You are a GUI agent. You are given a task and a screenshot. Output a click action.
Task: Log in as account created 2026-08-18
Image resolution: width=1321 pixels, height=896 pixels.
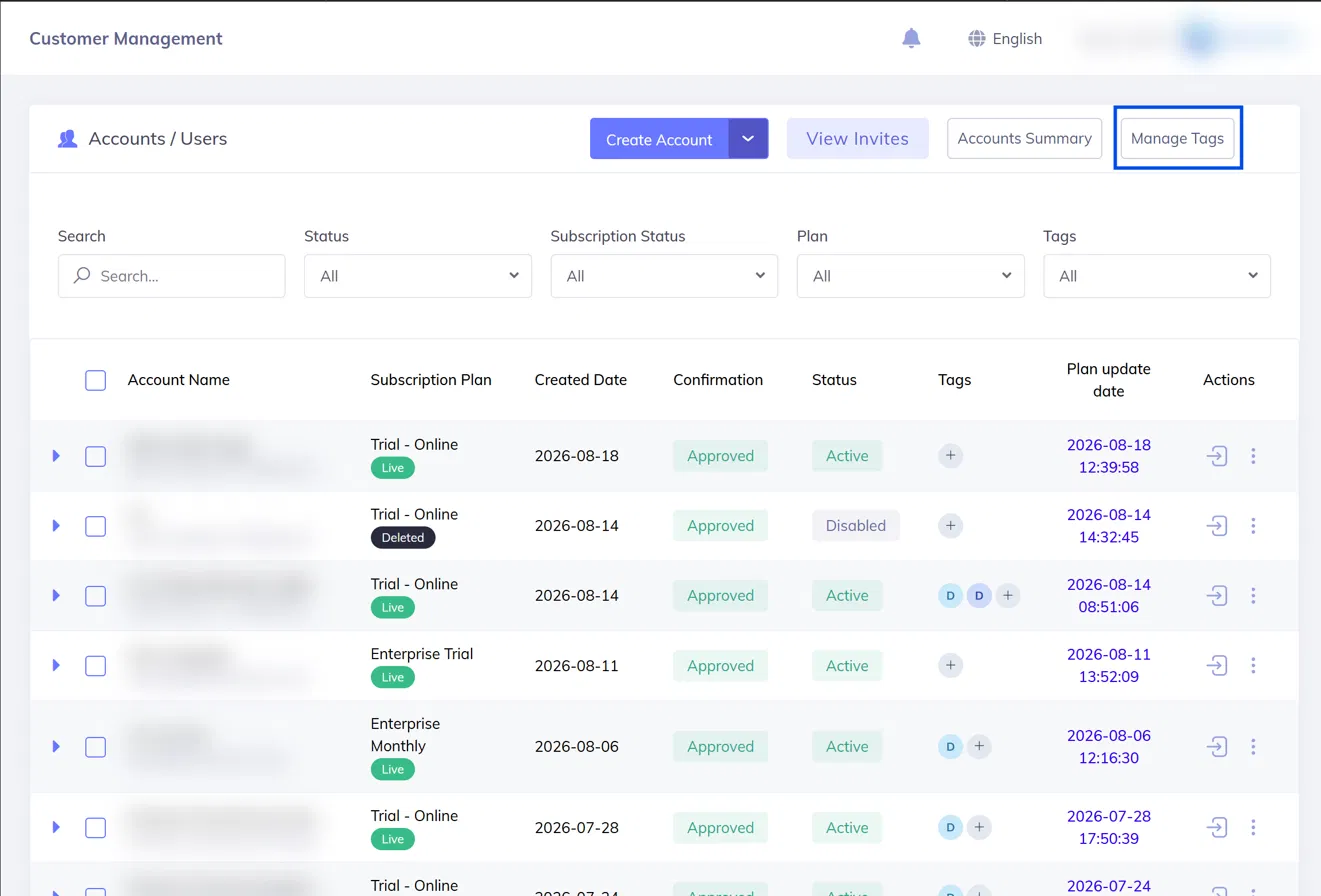[1217, 456]
